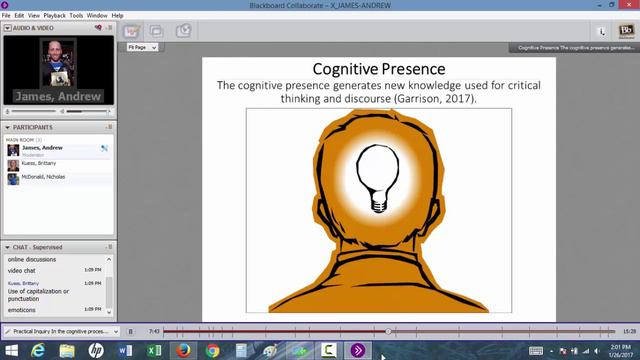The width and height of the screenshot is (640, 360).
Task: Open Google Chrome from the taskbar
Action: 212,351
